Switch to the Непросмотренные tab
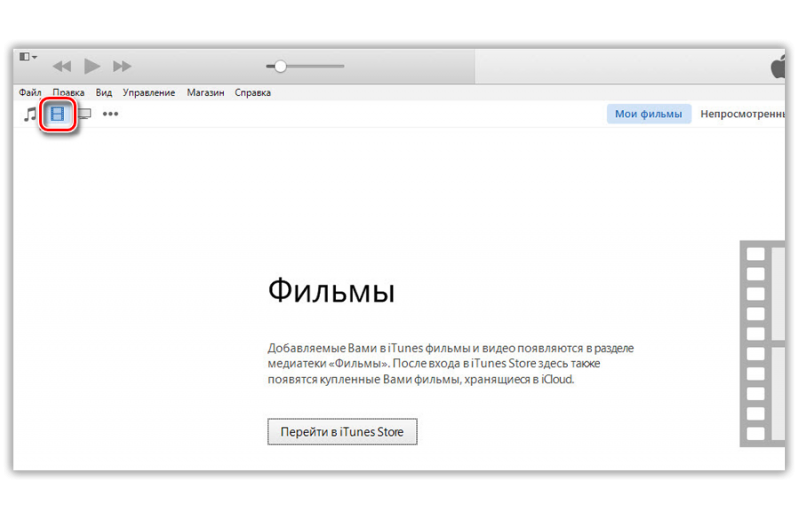 [742, 114]
